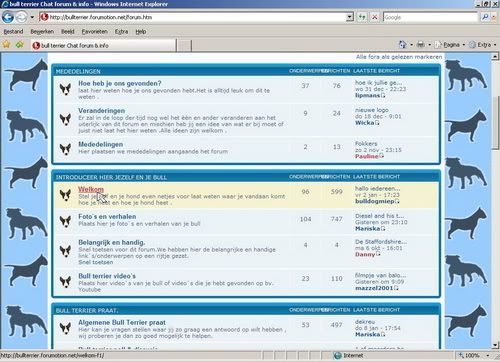Click the Google search magnifier icon
Image resolution: width=500 pixels, height=362 pixels.
tap(485, 17)
